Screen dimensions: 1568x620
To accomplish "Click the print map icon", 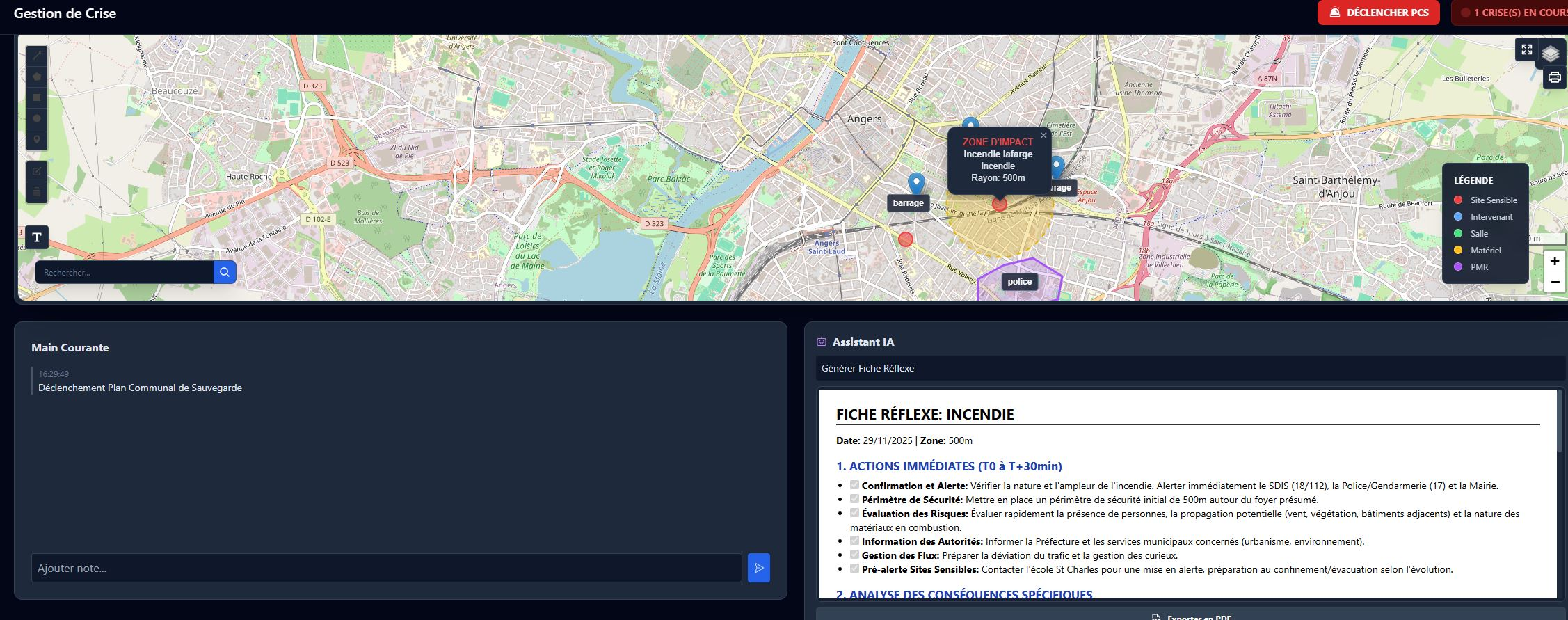I will click(x=1555, y=77).
